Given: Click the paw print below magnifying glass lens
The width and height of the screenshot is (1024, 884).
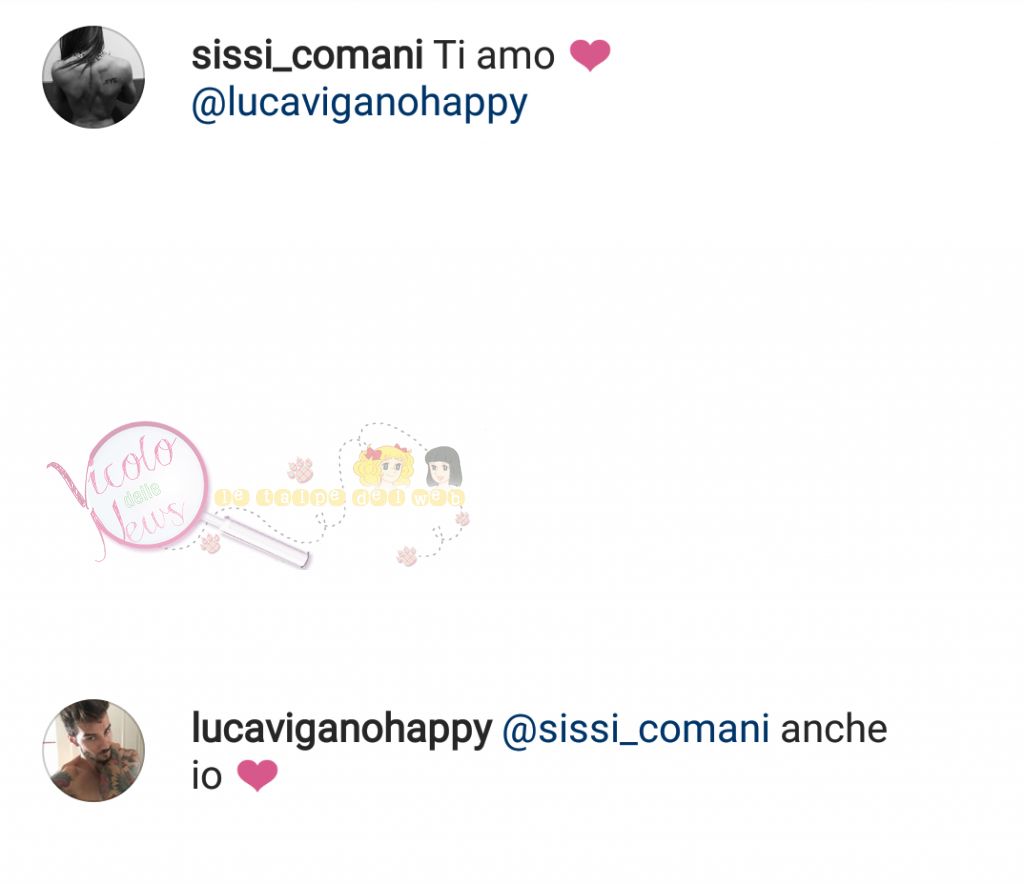Looking at the screenshot, I should [210, 543].
